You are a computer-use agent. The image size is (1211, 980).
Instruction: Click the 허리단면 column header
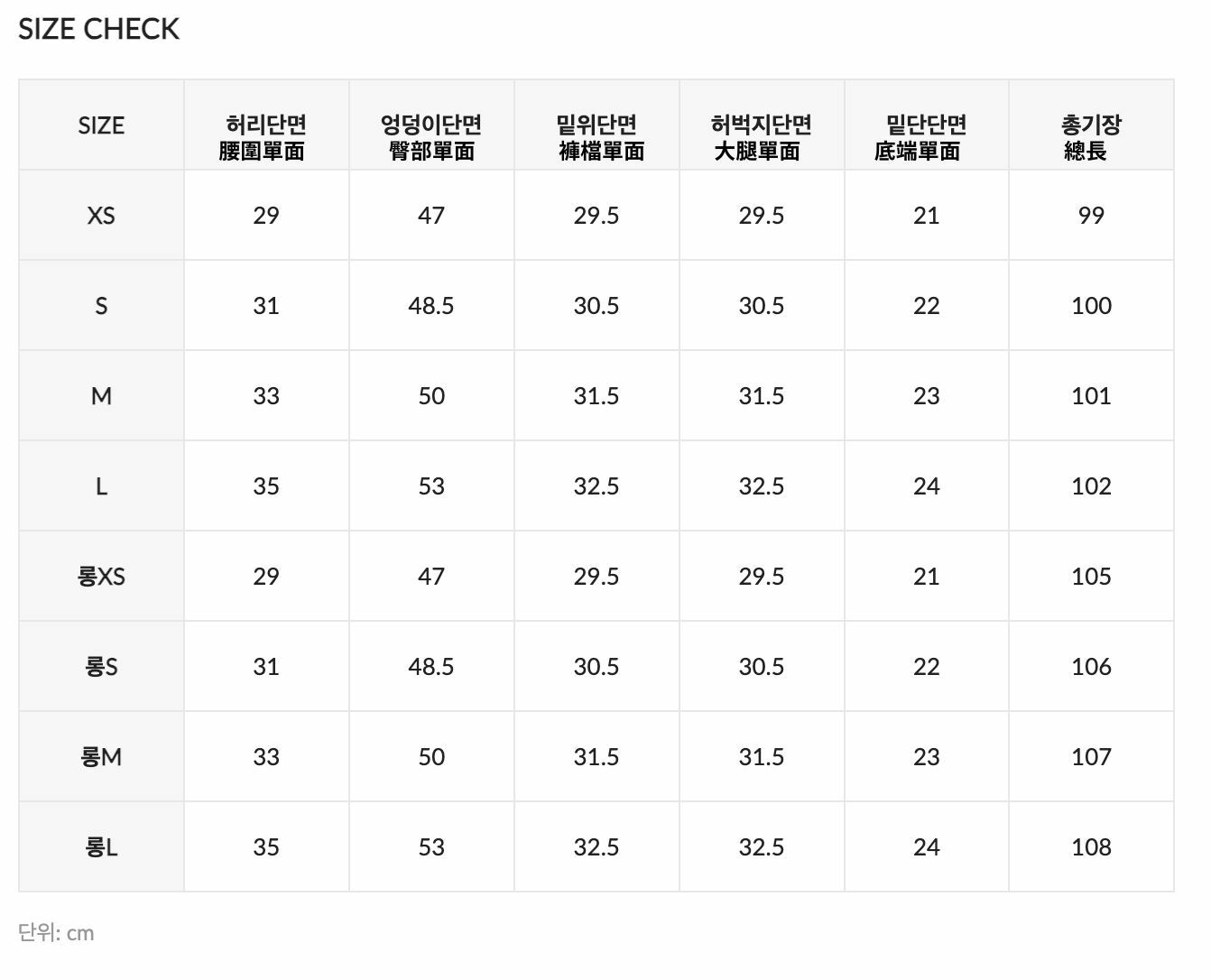266,137
